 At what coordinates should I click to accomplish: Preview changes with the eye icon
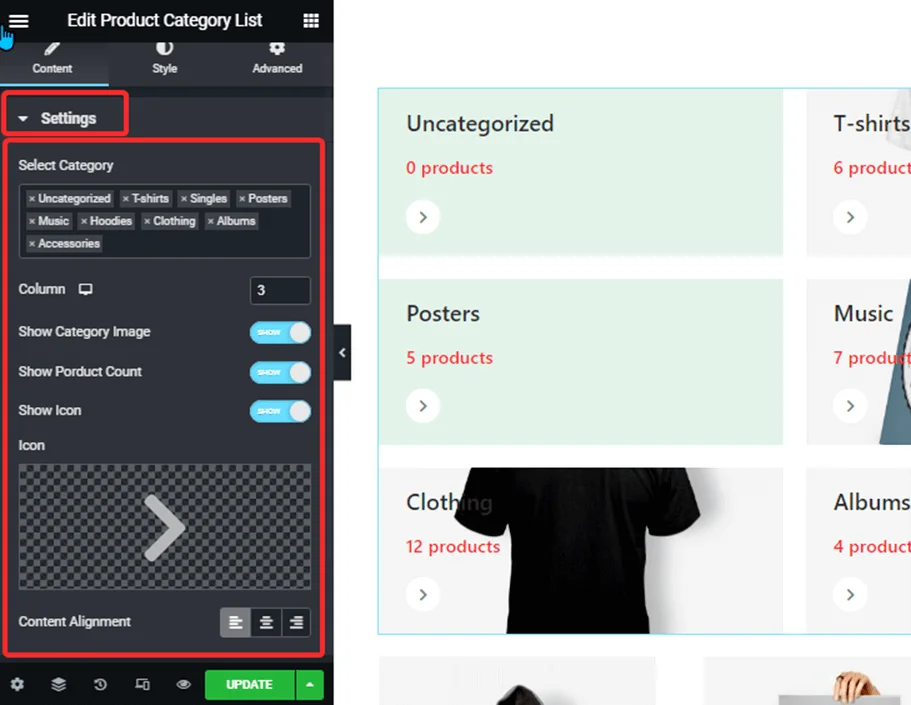pos(184,684)
